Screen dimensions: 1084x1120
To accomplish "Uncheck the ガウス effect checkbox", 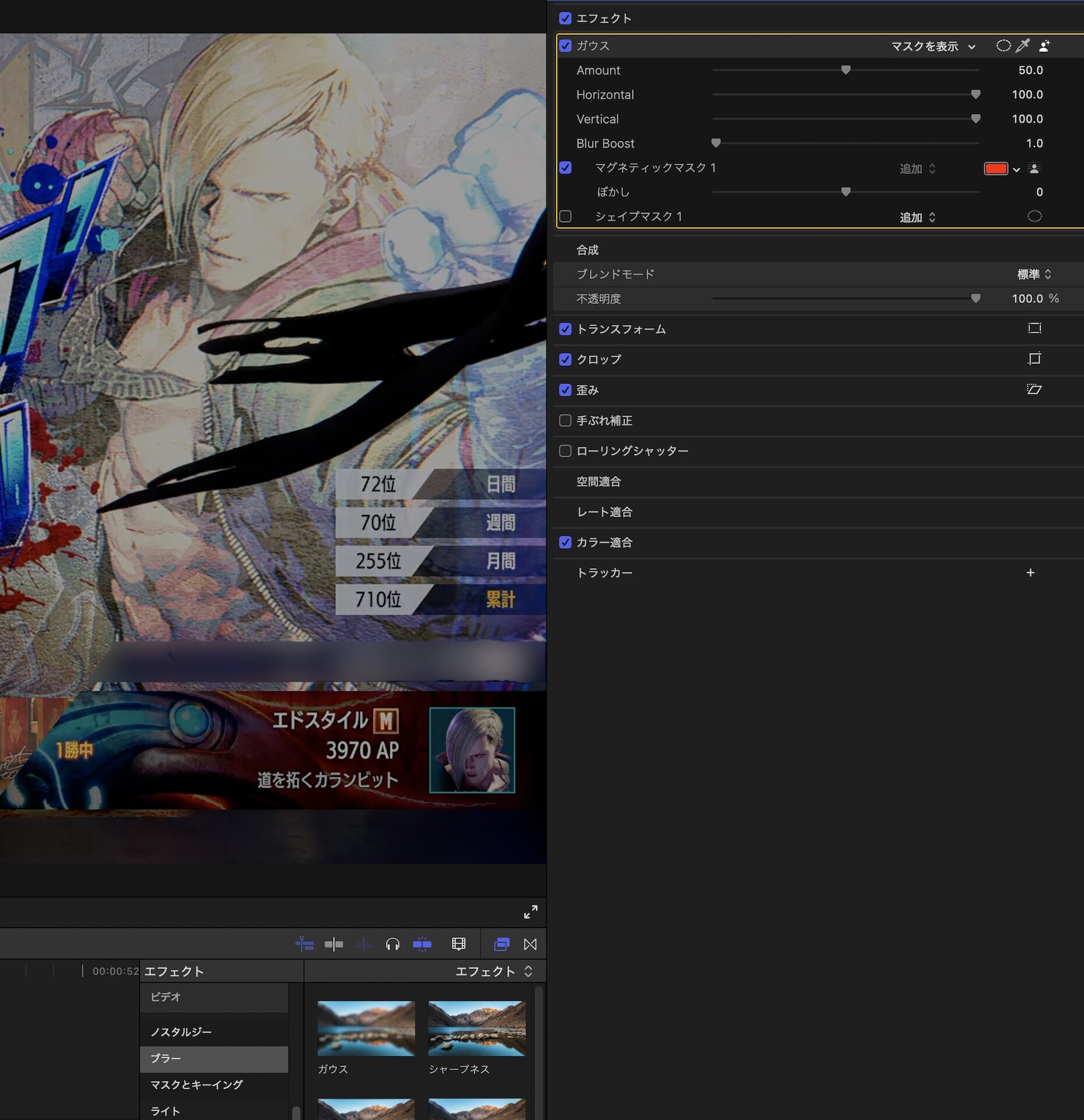I will [x=565, y=45].
